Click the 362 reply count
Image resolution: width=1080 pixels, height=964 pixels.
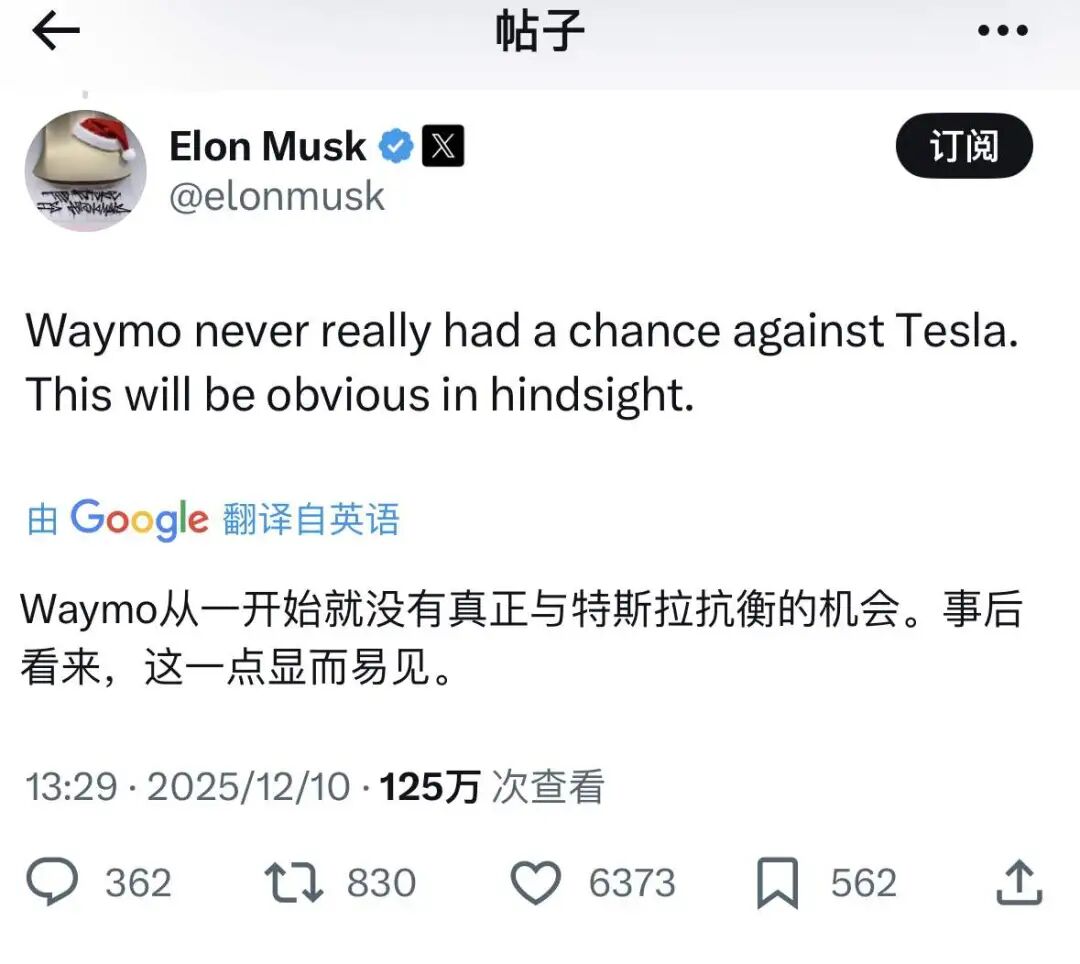tap(140, 881)
